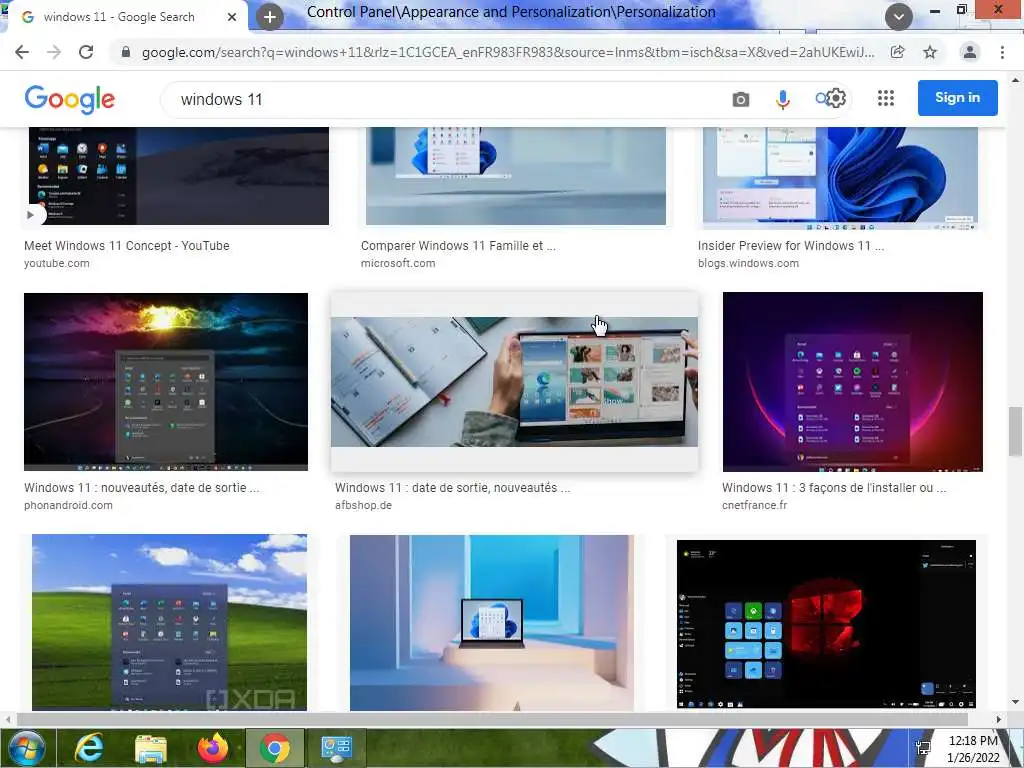The width and height of the screenshot is (1024, 768).
Task: Click the afbshop.de source link
Action: (364, 505)
